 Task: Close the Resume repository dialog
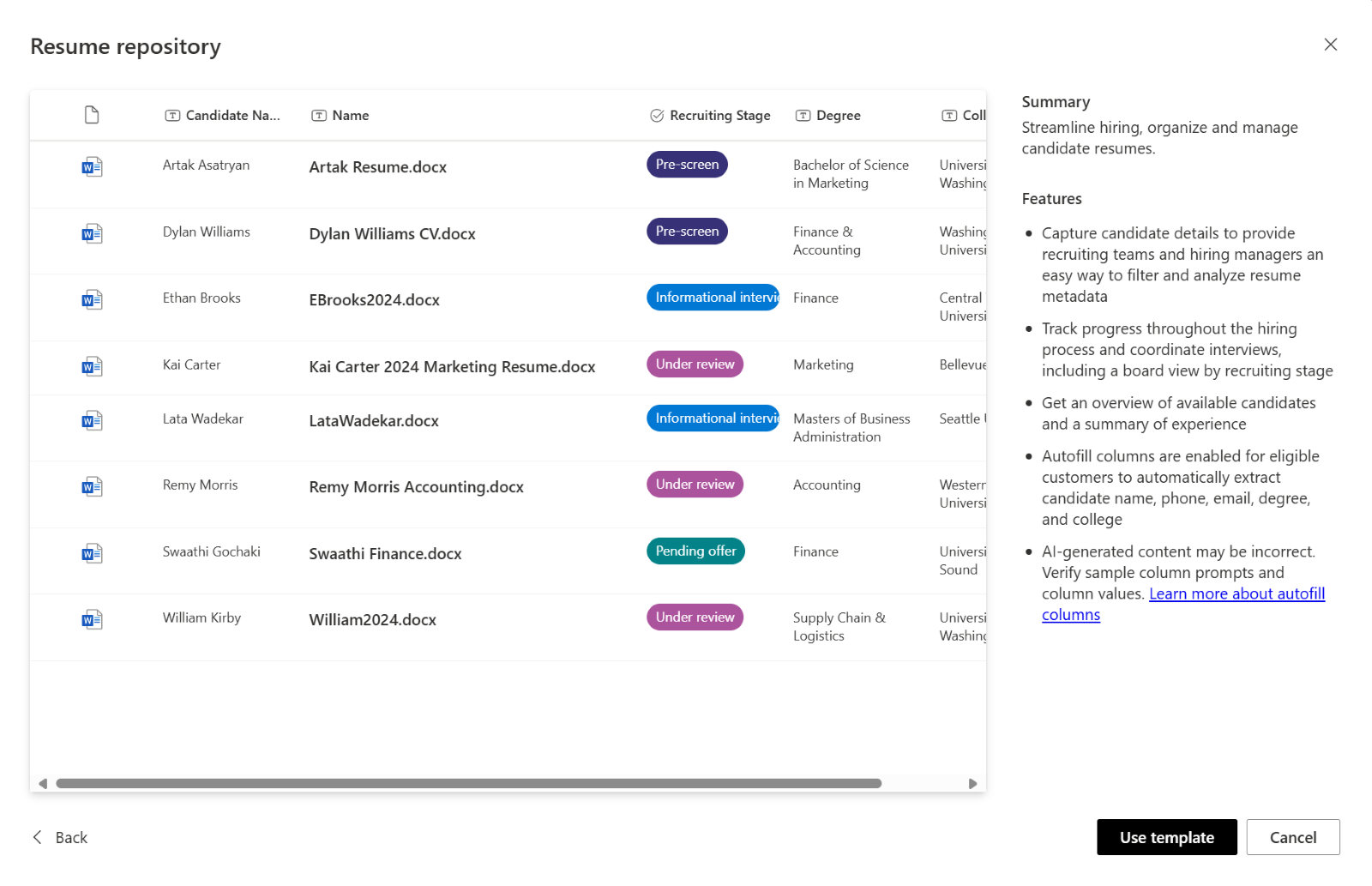(1331, 44)
